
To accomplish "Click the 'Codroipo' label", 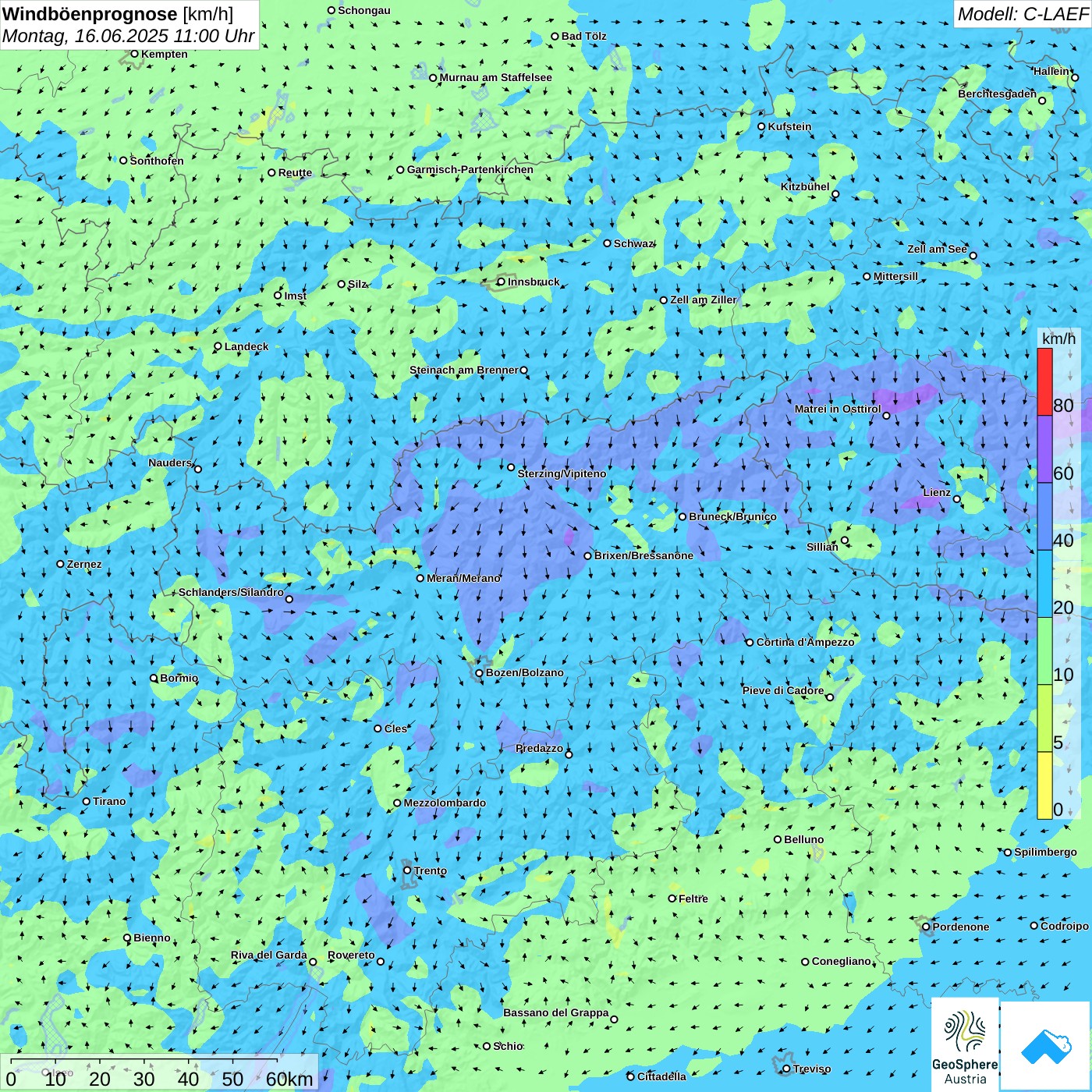I will point(1065,926).
